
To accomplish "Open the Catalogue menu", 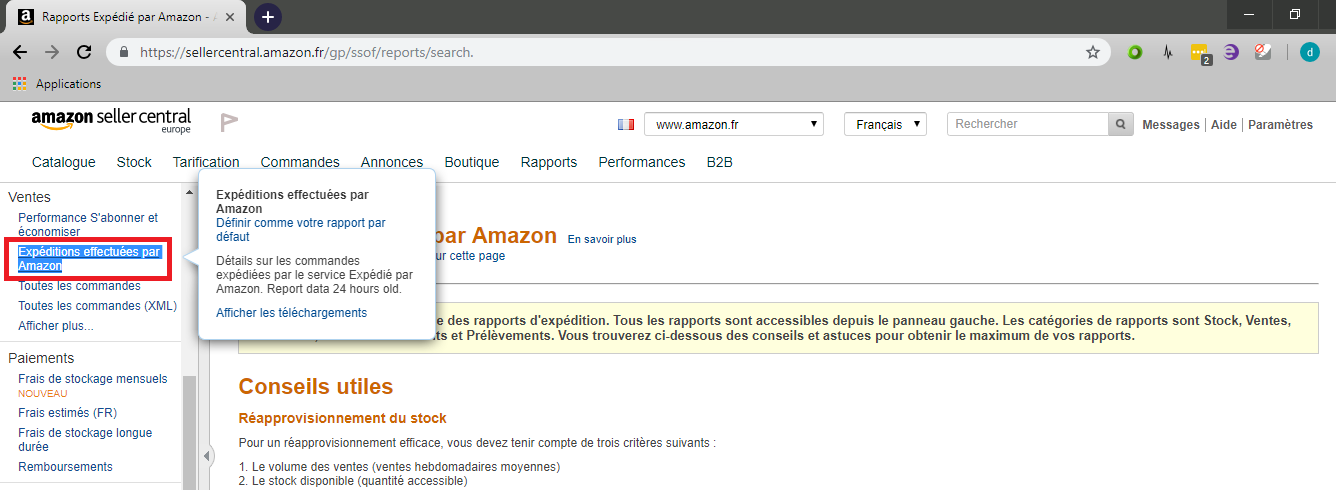I will (64, 162).
